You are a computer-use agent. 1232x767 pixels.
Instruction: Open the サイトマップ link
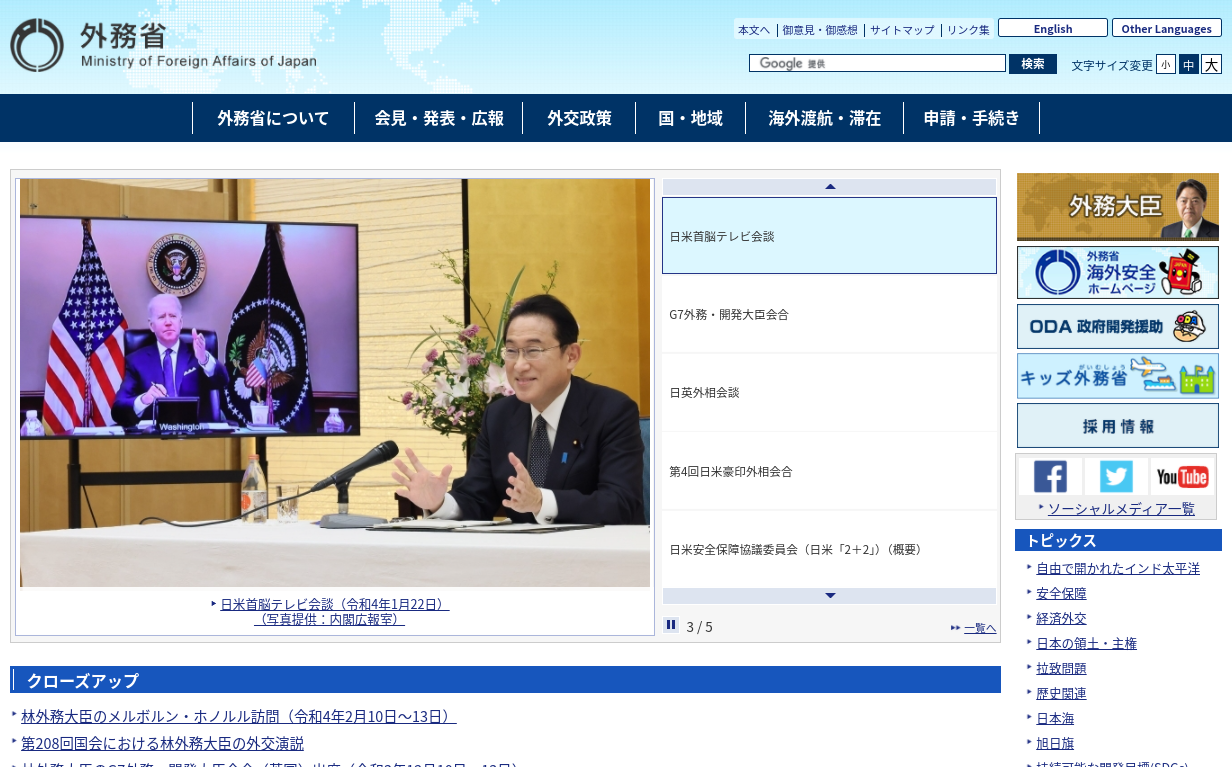(902, 30)
